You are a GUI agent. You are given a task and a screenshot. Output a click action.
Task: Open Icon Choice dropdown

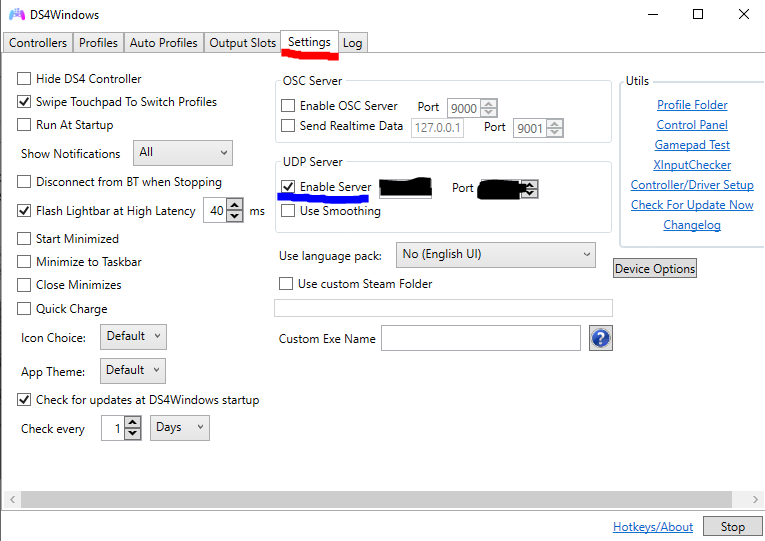pyautogui.click(x=133, y=337)
